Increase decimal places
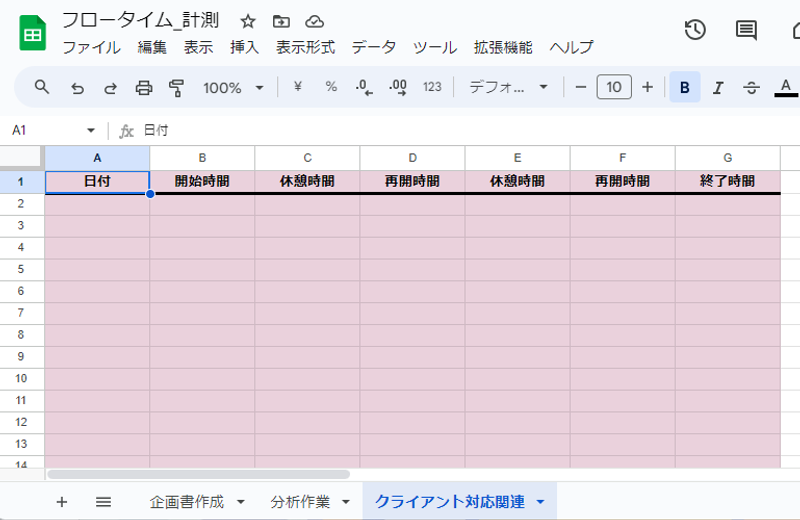The image size is (800, 520). [397, 87]
